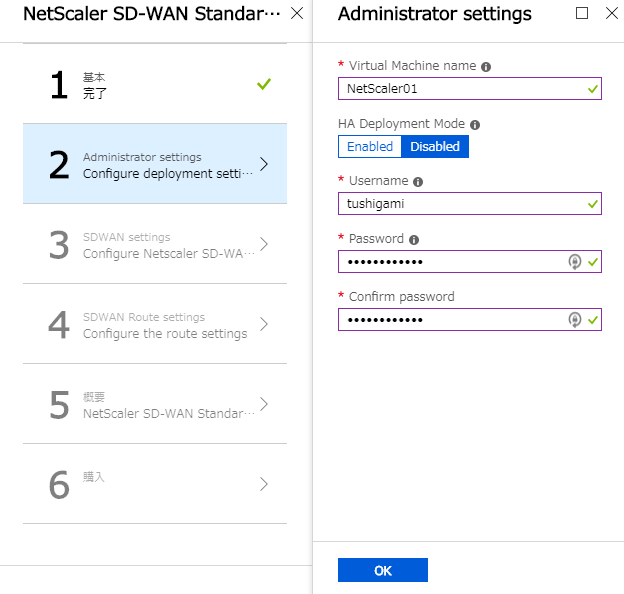This screenshot has width=624, height=594.
Task: Click password manager icon in Confirm password field
Action: point(574,319)
